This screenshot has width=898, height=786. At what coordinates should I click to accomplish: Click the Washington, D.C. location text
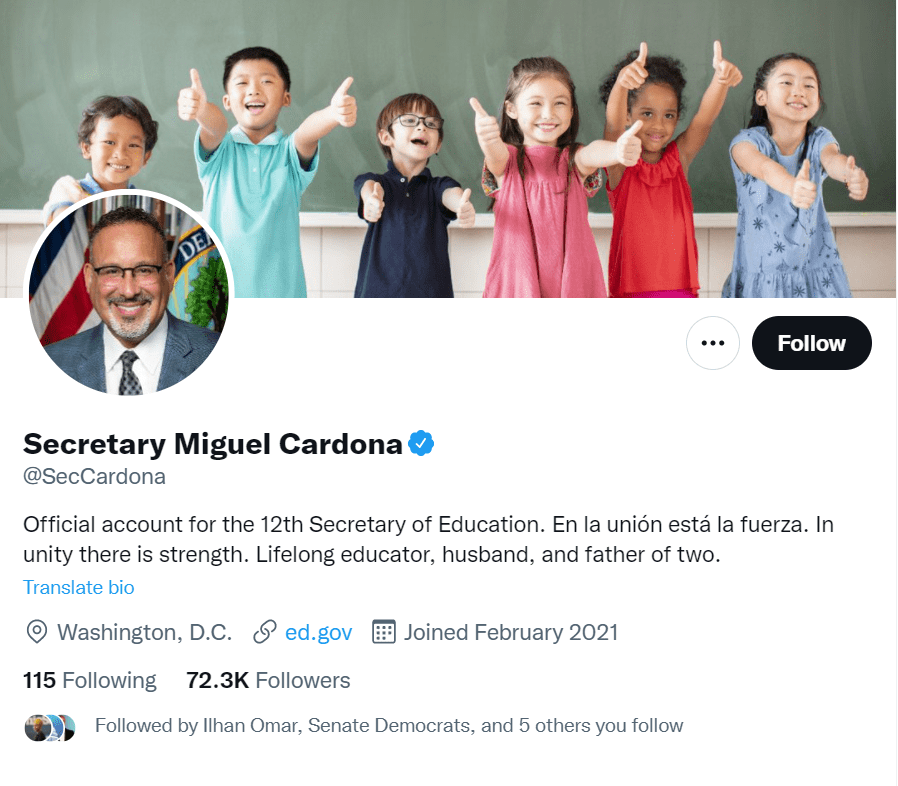144,632
